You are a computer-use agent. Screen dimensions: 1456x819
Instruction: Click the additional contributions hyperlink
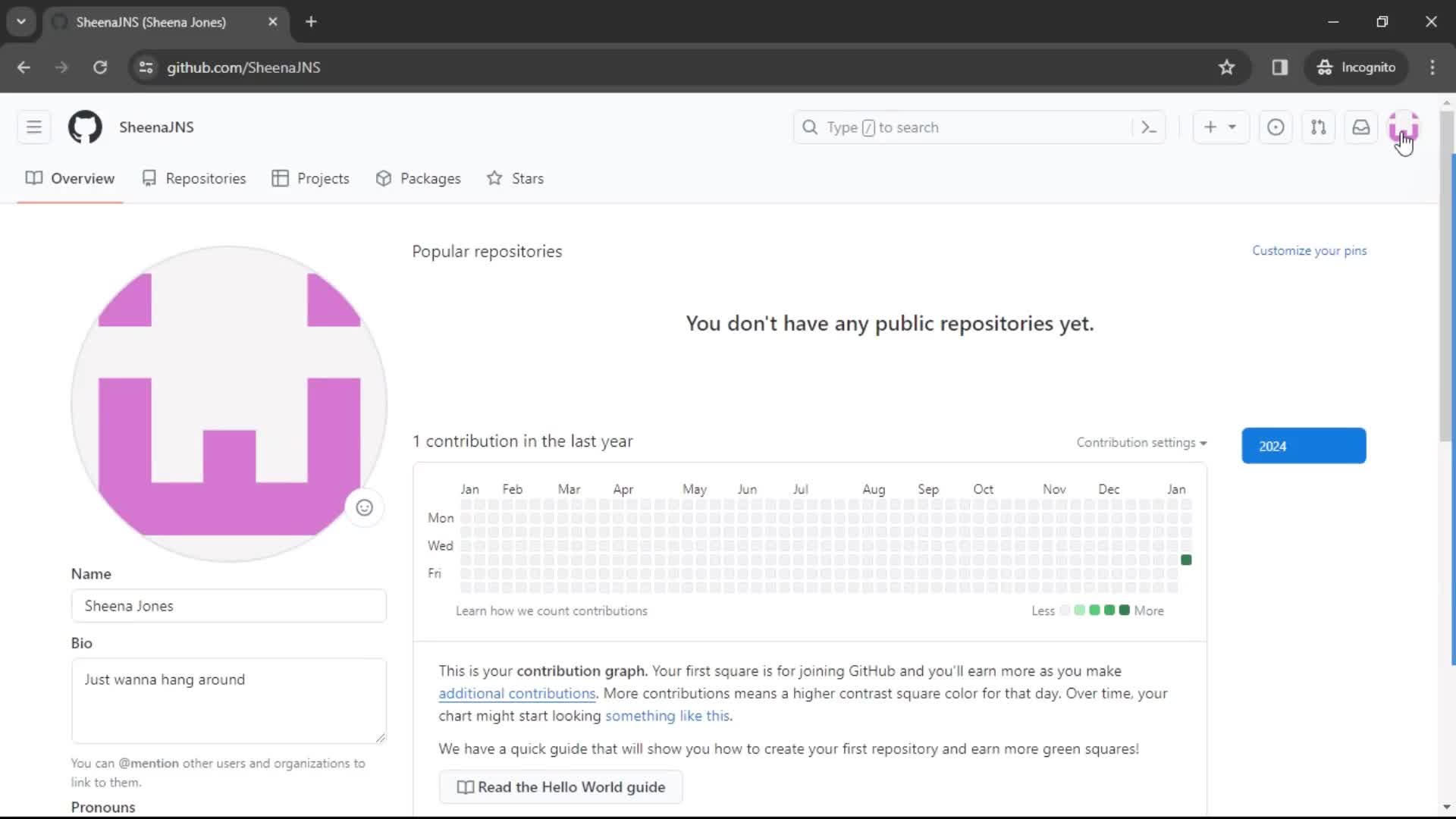pyautogui.click(x=517, y=693)
